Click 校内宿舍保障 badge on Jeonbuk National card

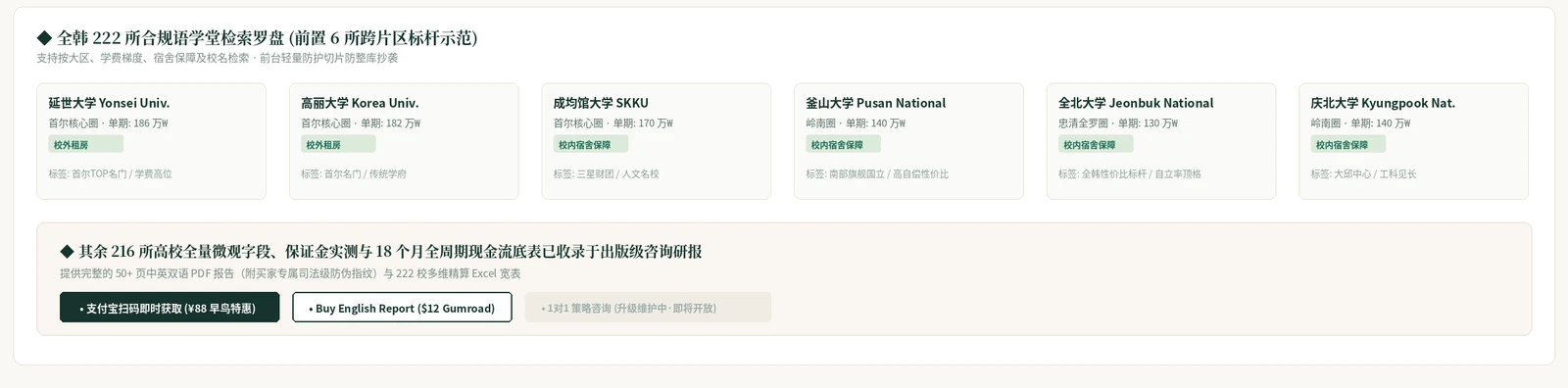(1096, 144)
